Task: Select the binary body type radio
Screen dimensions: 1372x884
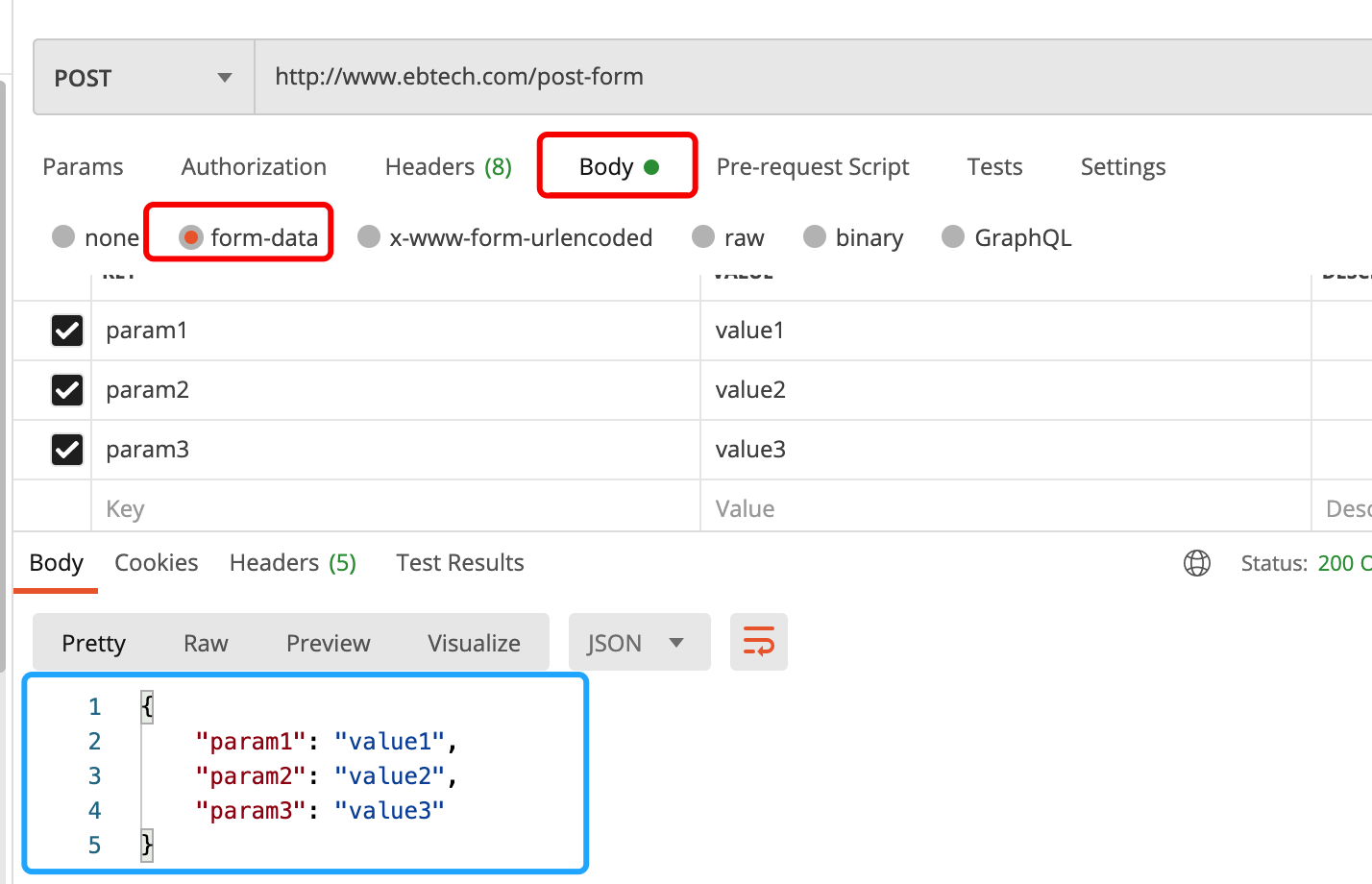Action: [815, 236]
